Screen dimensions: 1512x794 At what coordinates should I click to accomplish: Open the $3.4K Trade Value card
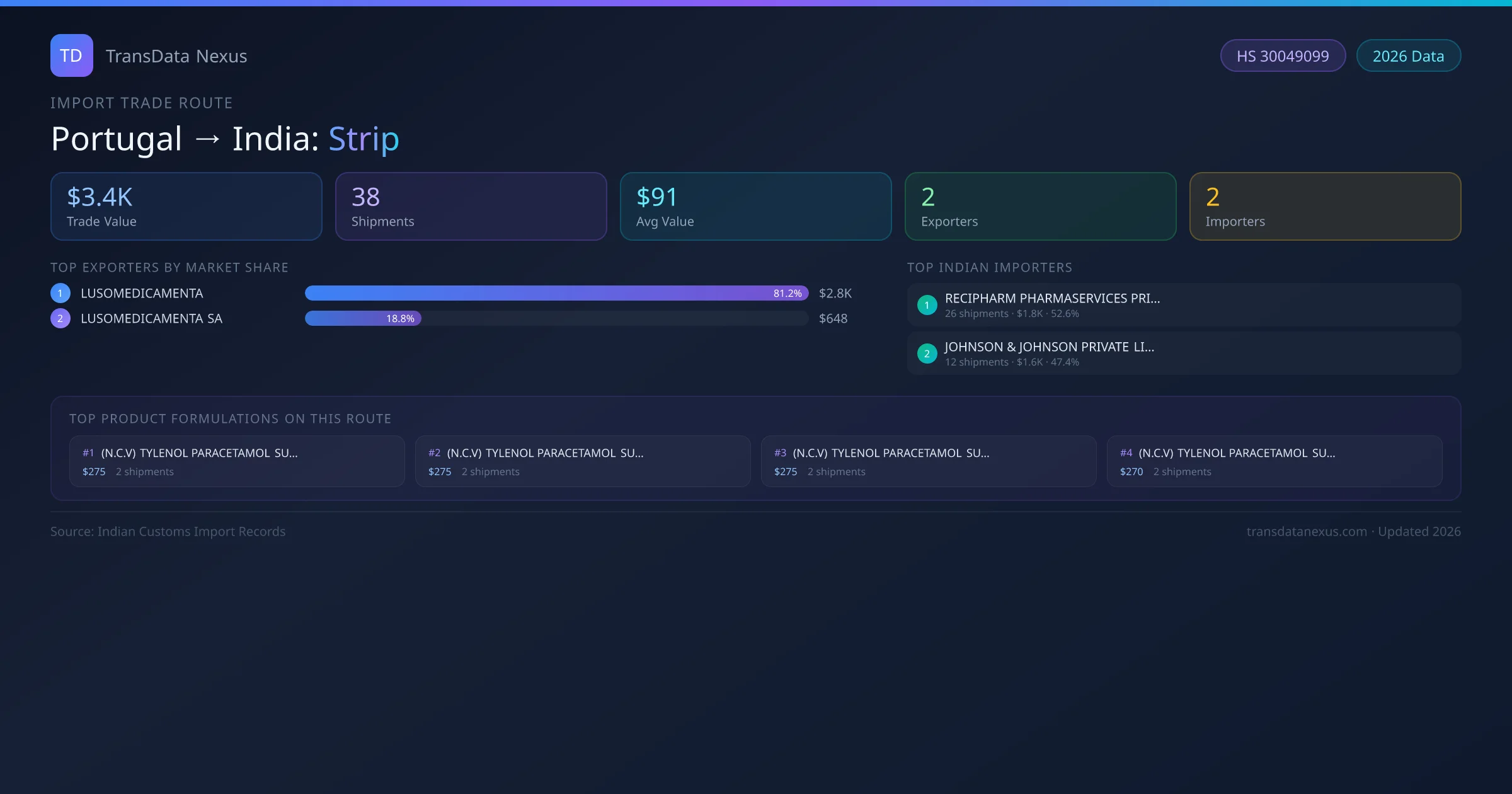(186, 207)
